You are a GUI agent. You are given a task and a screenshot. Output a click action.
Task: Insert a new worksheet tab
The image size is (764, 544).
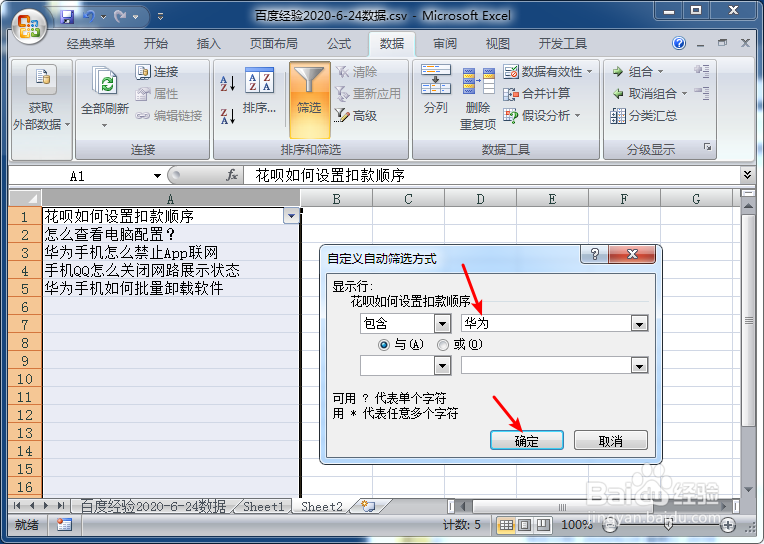pos(368,506)
